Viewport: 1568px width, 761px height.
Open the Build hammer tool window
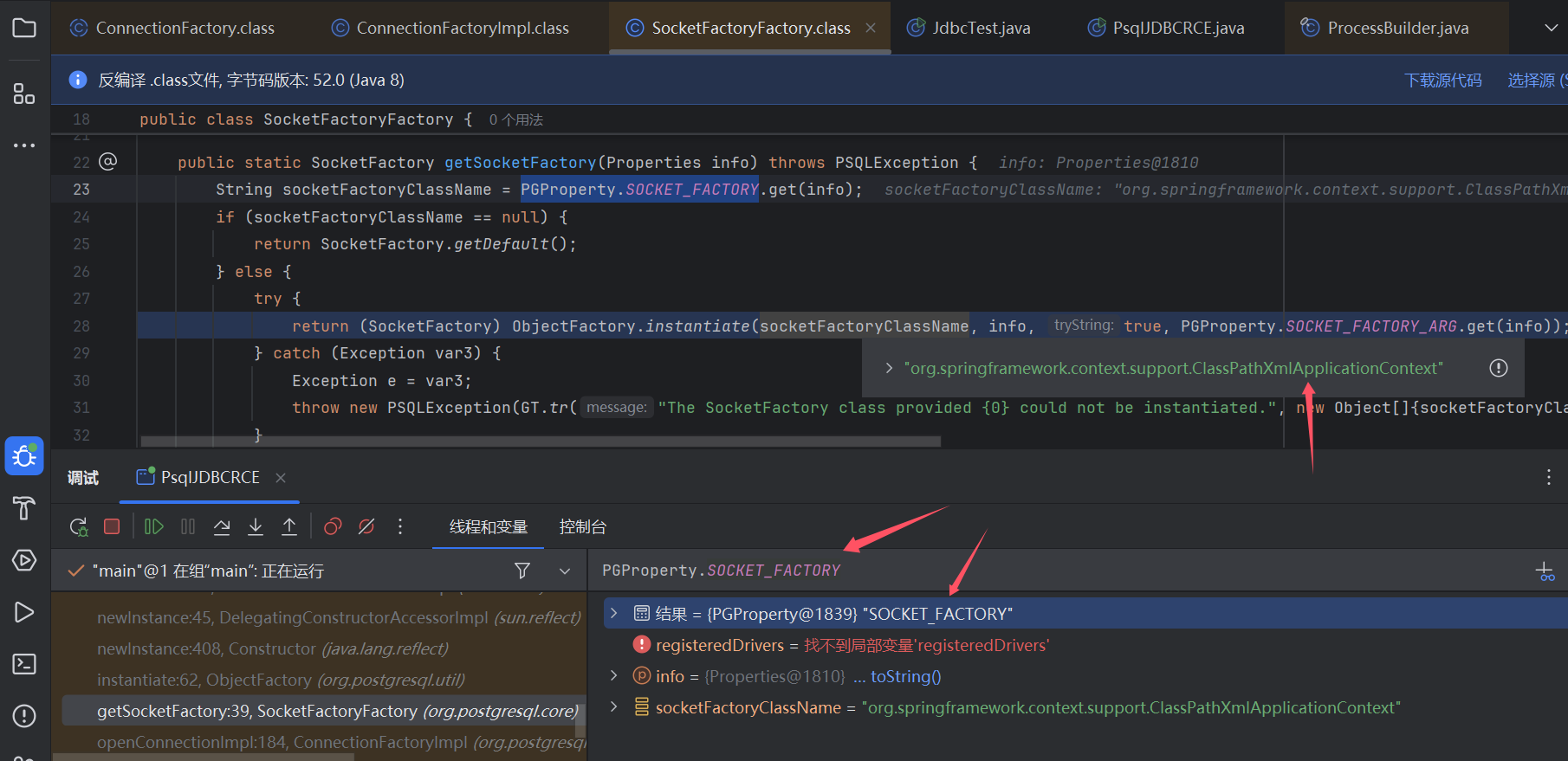(x=24, y=508)
